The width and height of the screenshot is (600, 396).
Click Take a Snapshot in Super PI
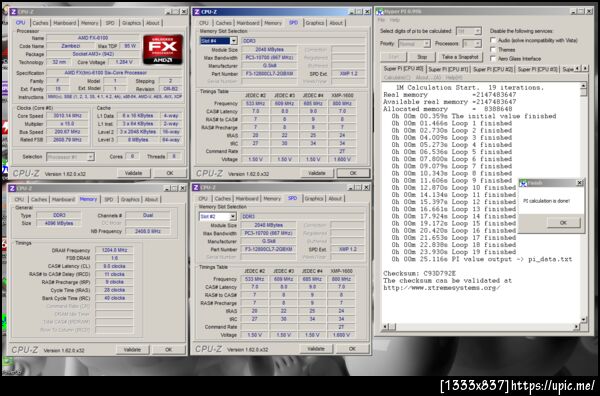pyautogui.click(x=460, y=57)
